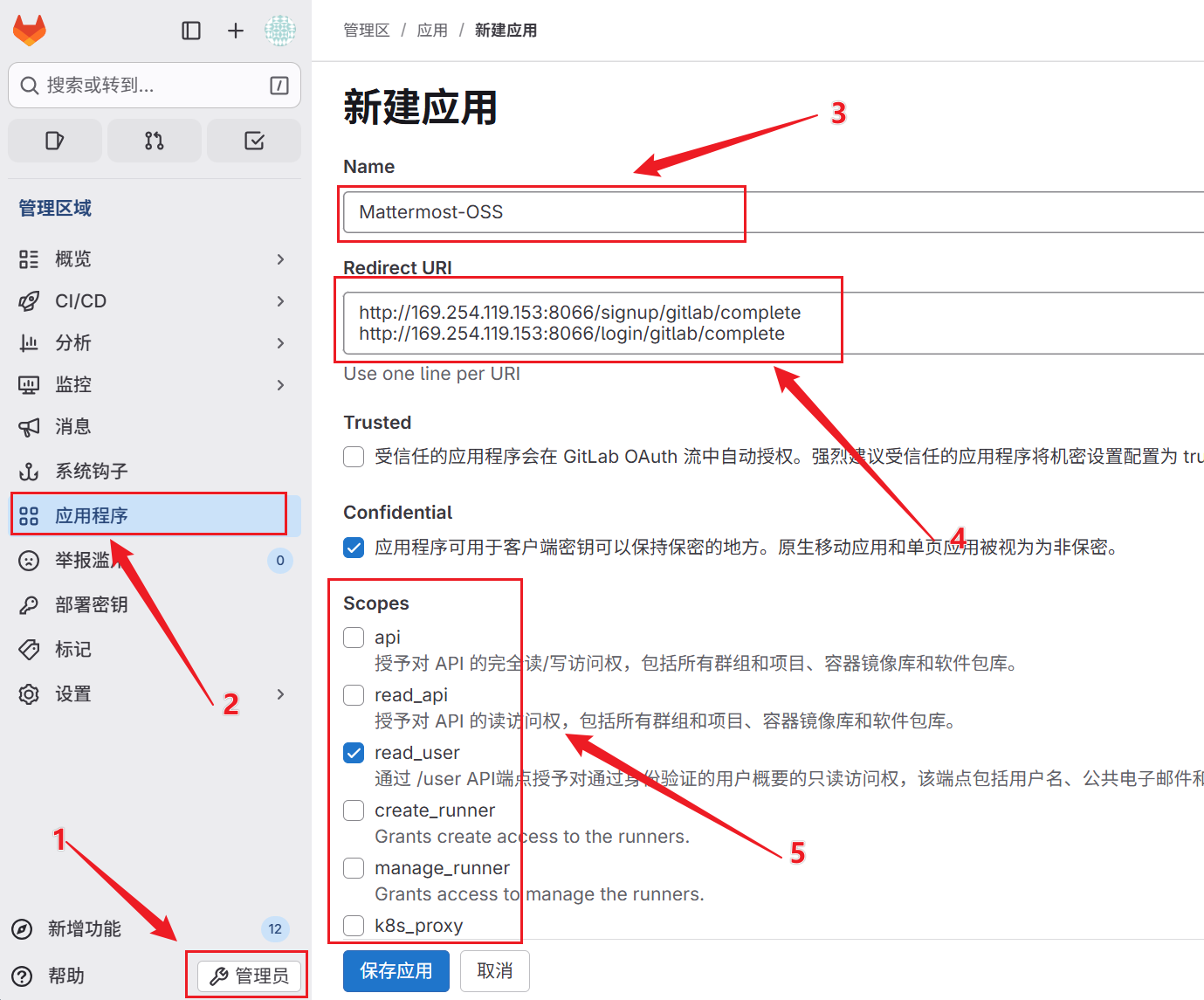Click the 监控 monitor icon
The height and width of the screenshot is (1000, 1204).
point(29,385)
